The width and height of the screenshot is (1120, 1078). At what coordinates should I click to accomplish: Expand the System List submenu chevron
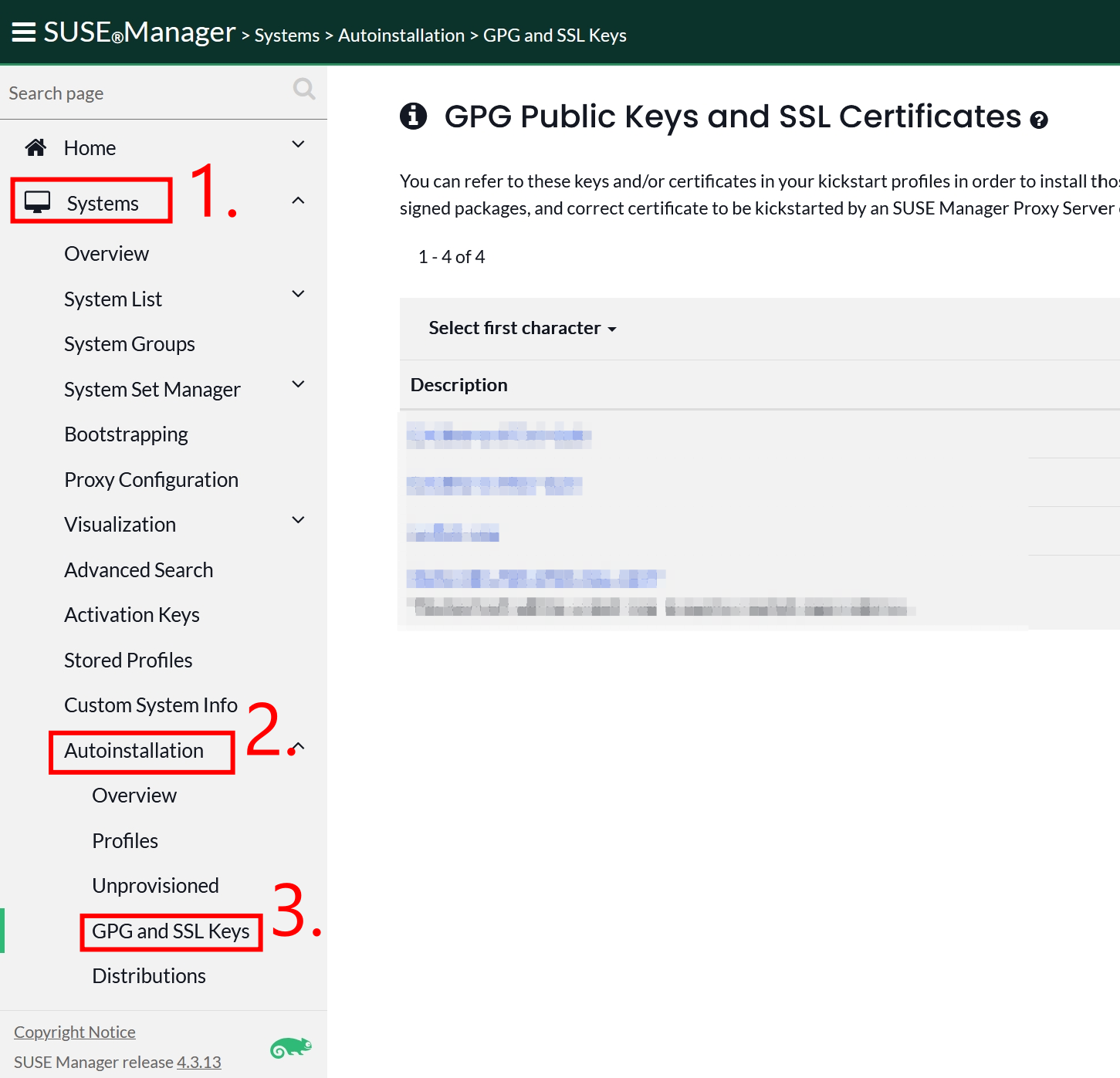tap(298, 294)
